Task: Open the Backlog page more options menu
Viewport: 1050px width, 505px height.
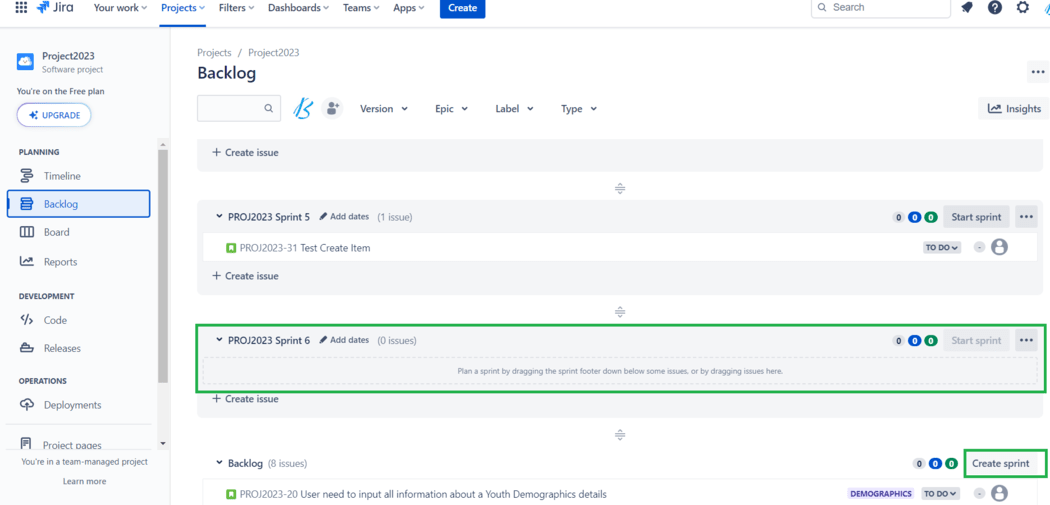Action: click(1038, 72)
